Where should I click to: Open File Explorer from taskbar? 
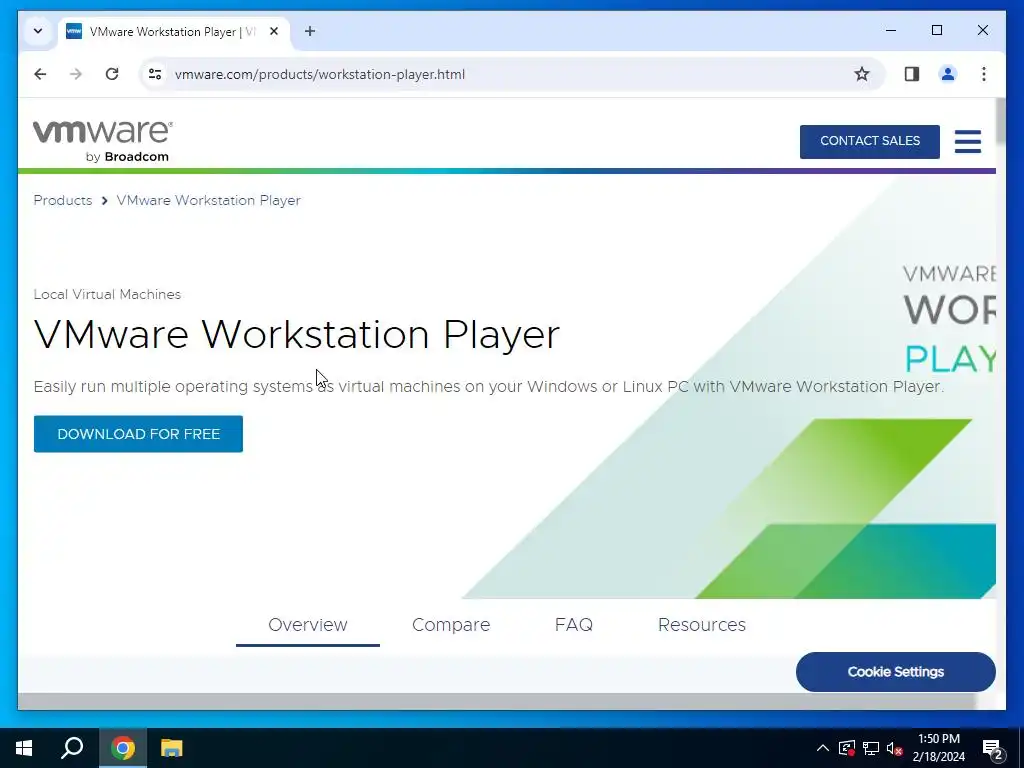coord(172,748)
